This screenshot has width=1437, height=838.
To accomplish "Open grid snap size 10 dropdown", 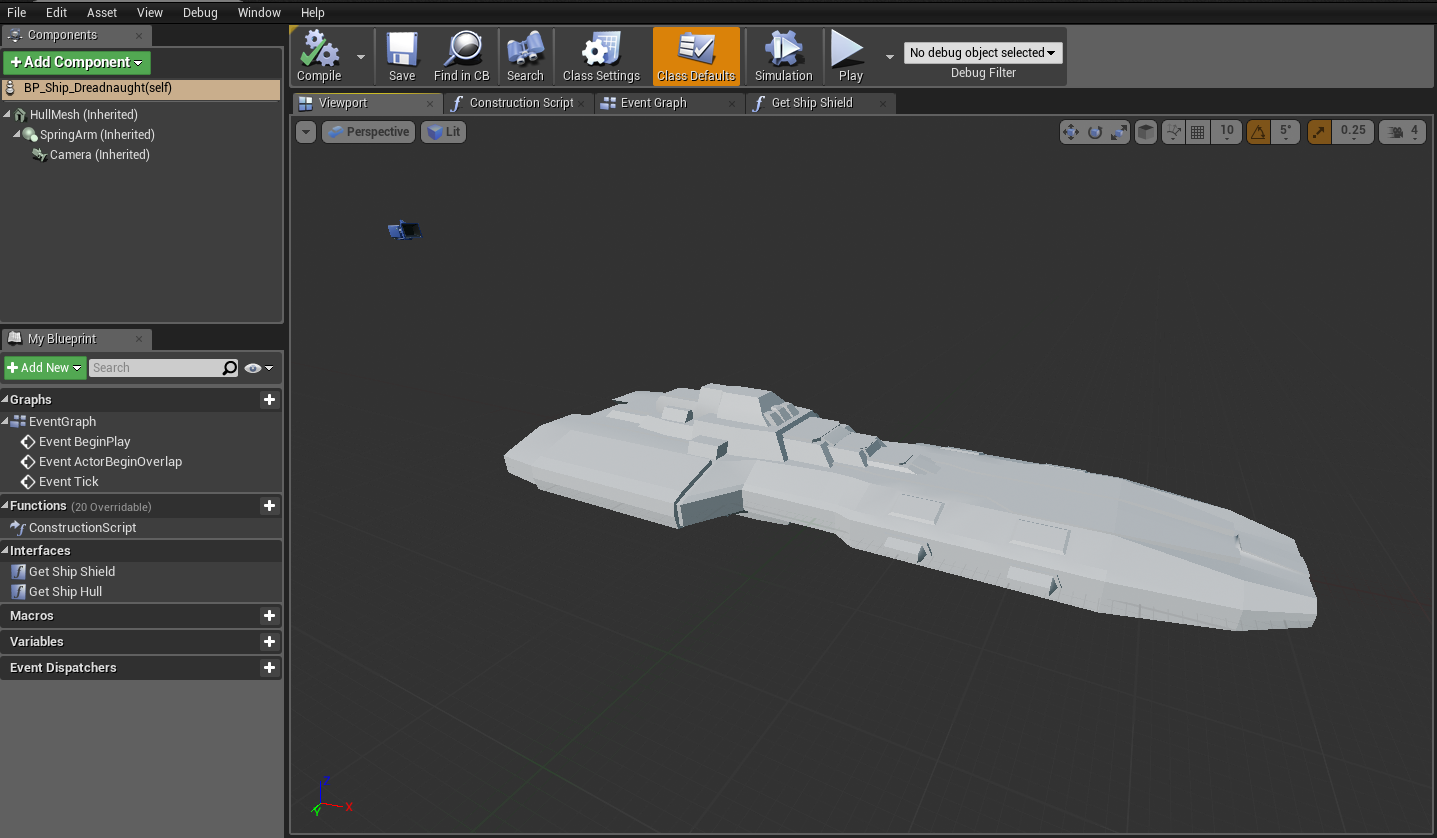I will coord(1227,132).
